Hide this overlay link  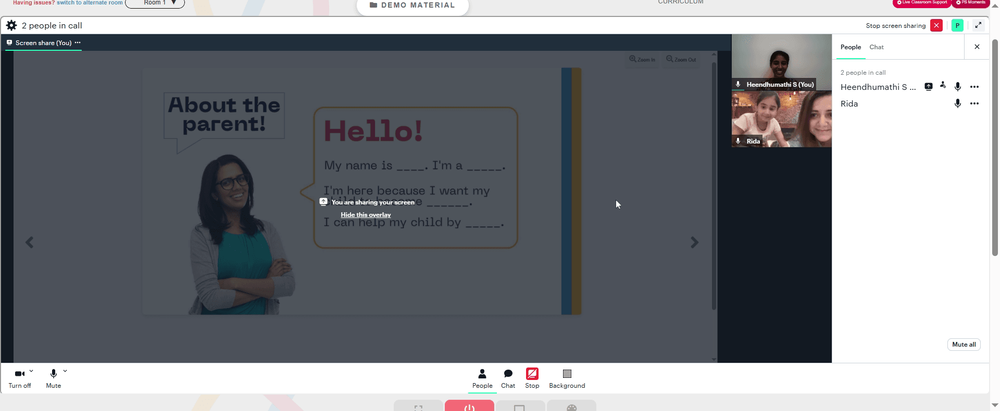[365, 215]
